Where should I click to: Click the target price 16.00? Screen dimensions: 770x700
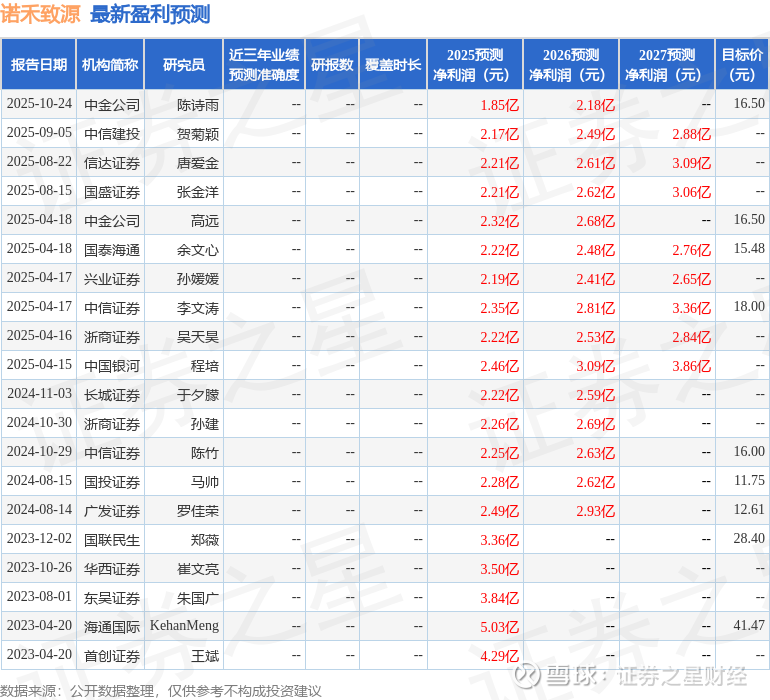pos(749,451)
